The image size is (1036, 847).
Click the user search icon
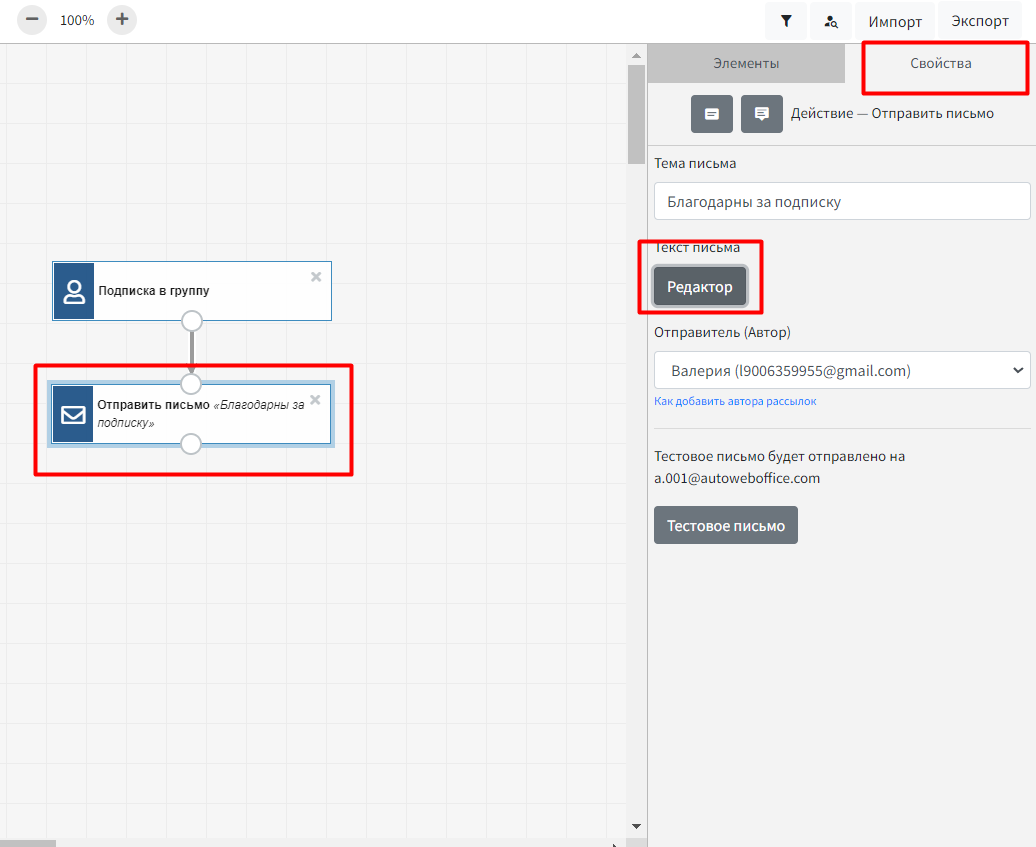[x=831, y=21]
